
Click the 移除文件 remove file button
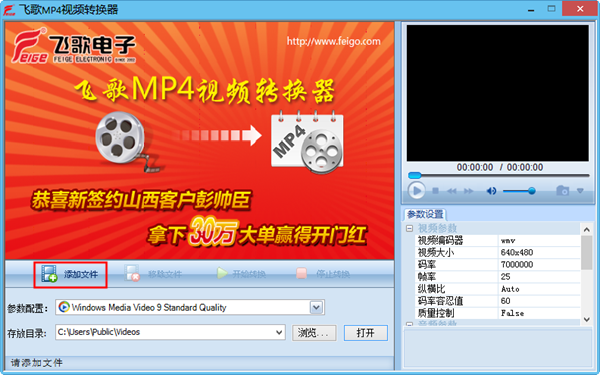coord(153,274)
